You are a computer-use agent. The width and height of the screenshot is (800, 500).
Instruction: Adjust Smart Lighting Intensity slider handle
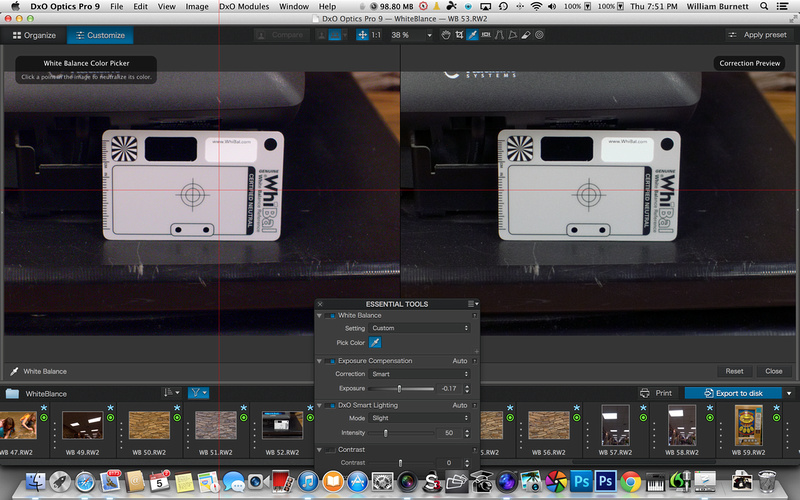click(386, 433)
